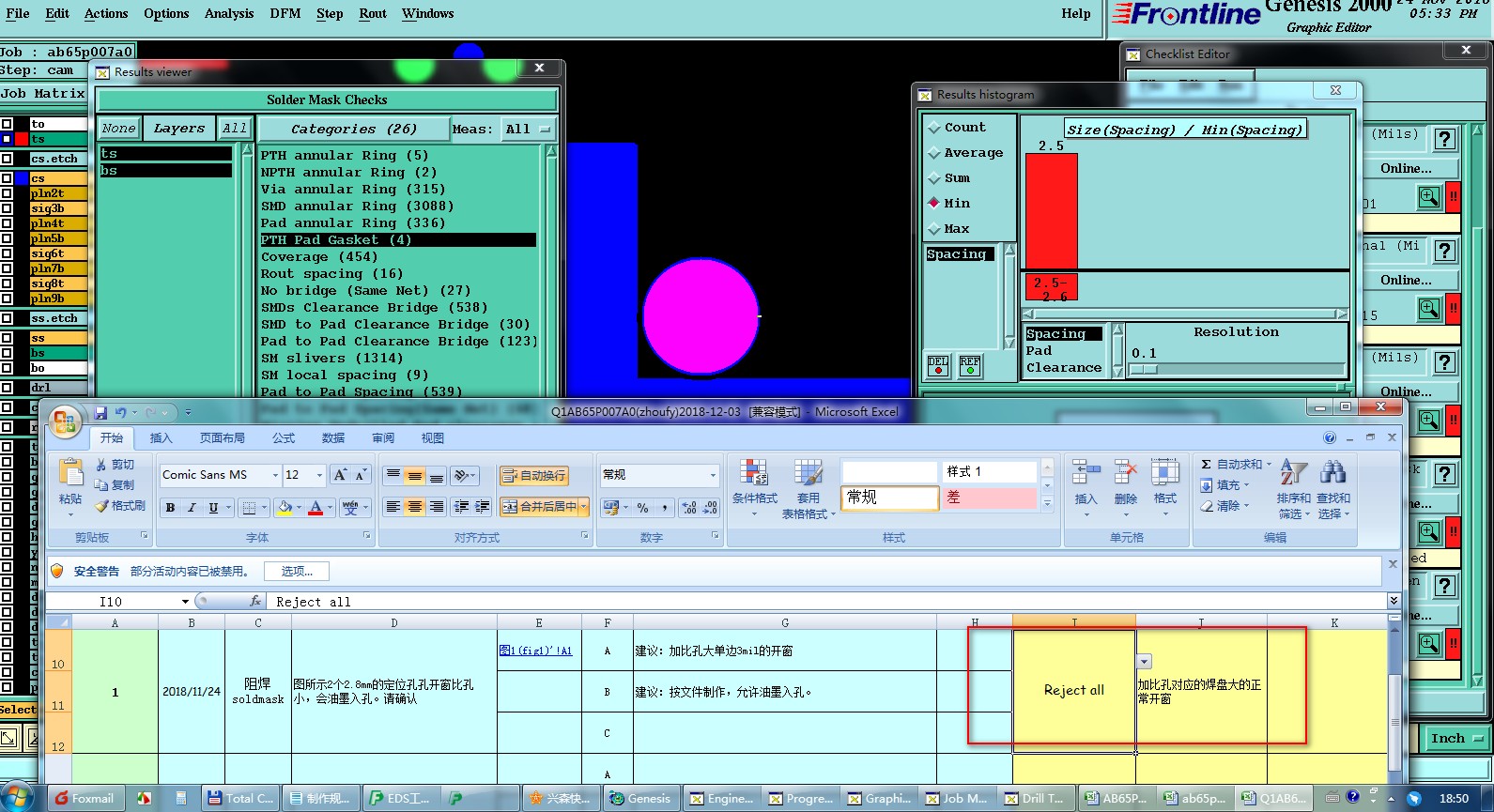Click the Categories (26) button
Viewport: 1494px width, 812px height.
[353, 129]
